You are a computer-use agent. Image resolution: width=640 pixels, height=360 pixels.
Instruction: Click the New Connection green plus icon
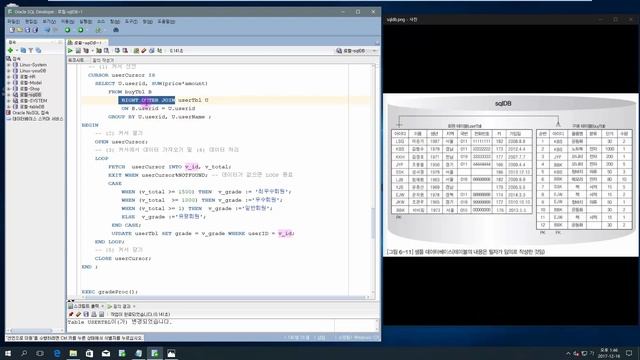[10, 50]
